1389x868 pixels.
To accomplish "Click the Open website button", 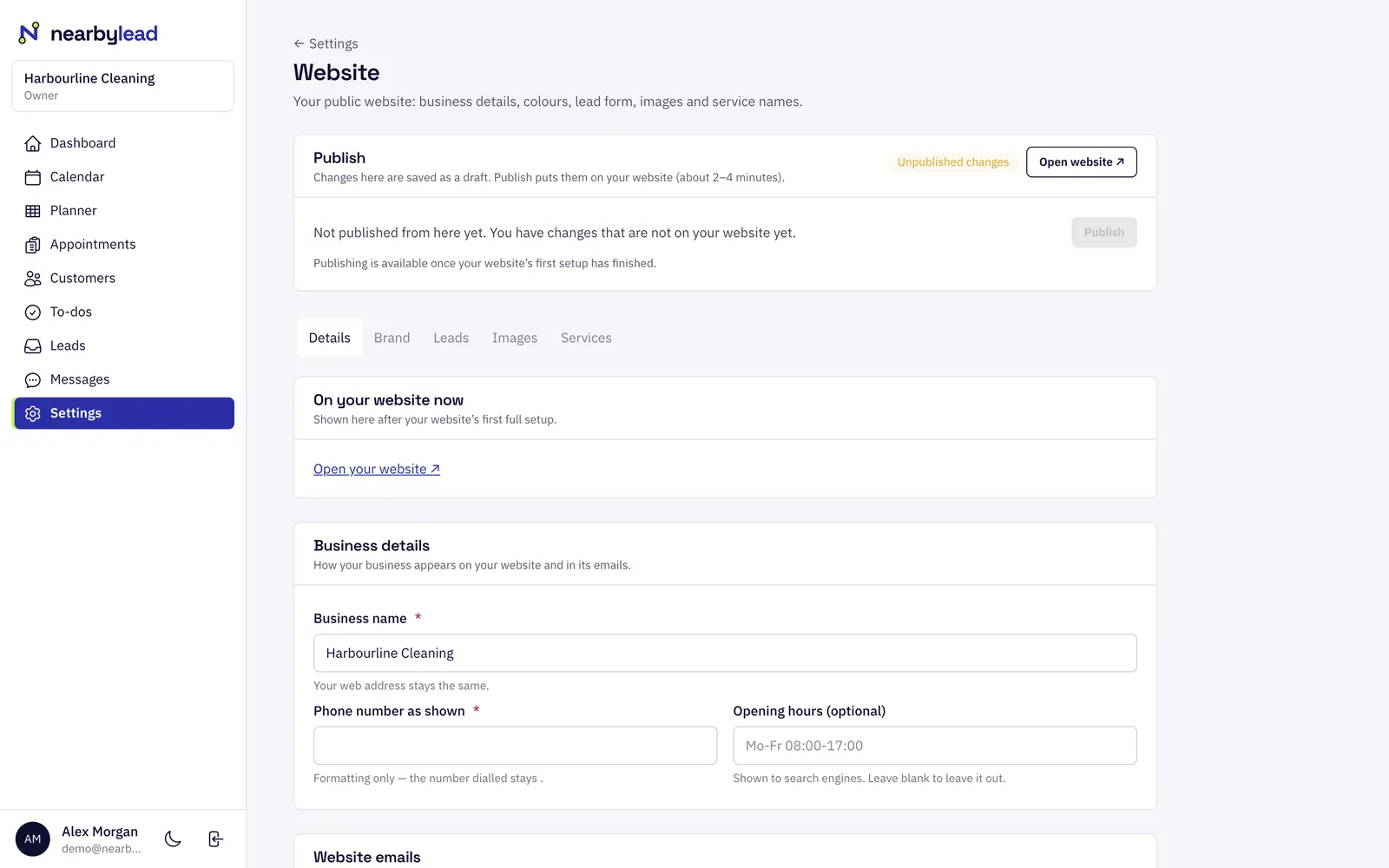I will [x=1081, y=162].
